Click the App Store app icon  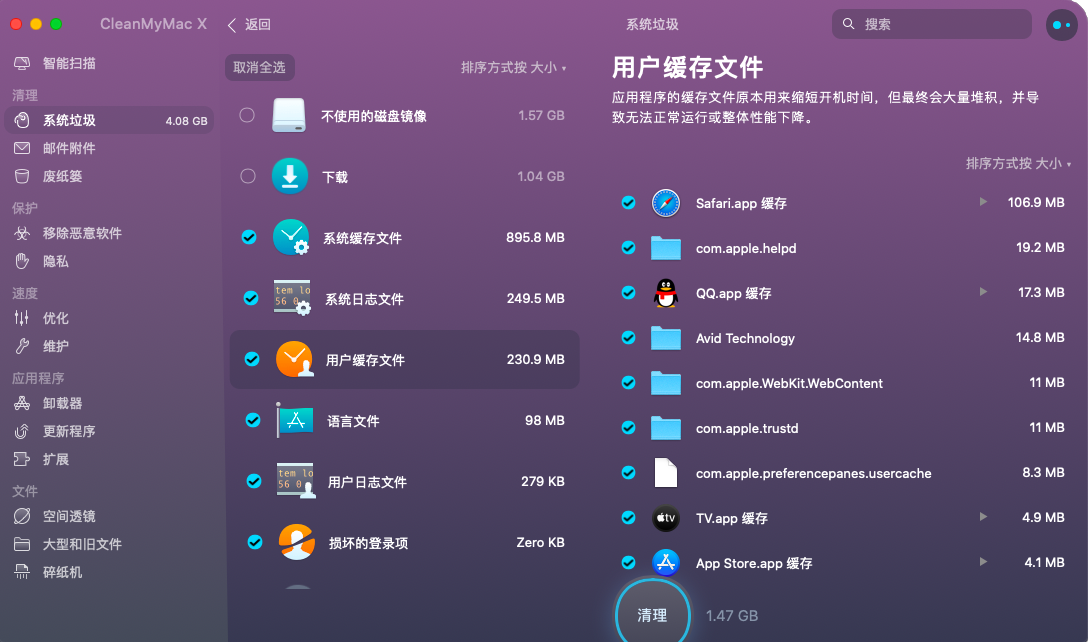[665, 563]
